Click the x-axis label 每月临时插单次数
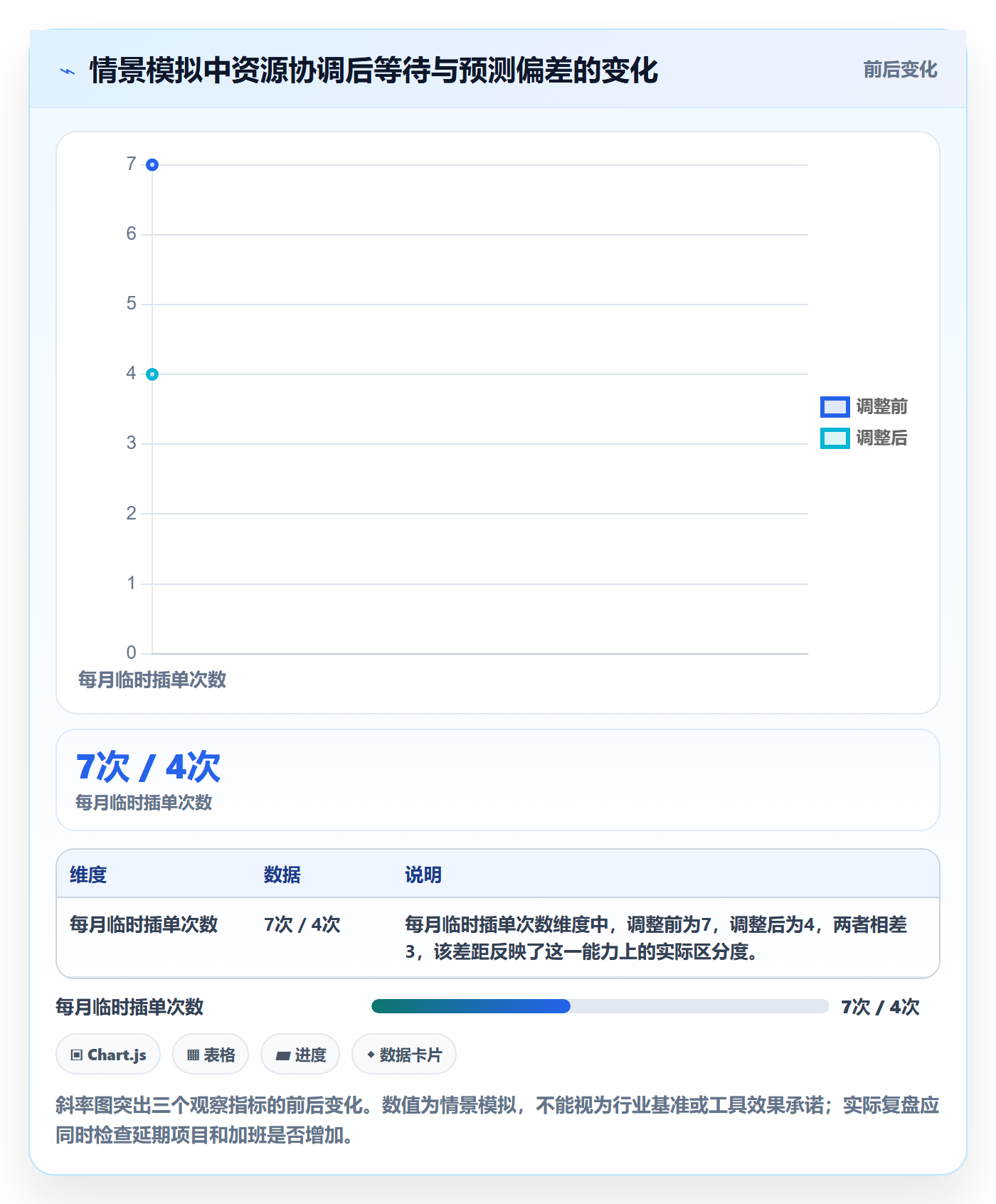This screenshot has width=996, height=1204. (152, 680)
